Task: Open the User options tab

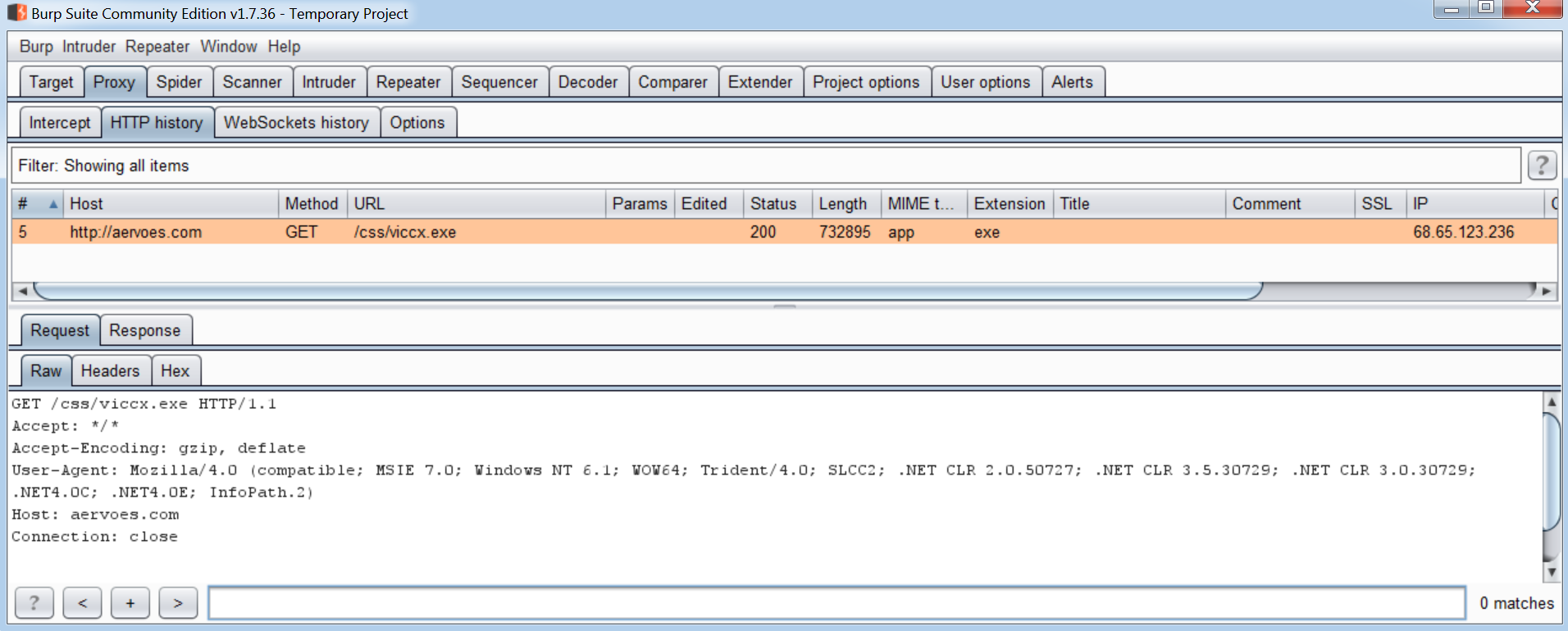Action: pos(985,82)
